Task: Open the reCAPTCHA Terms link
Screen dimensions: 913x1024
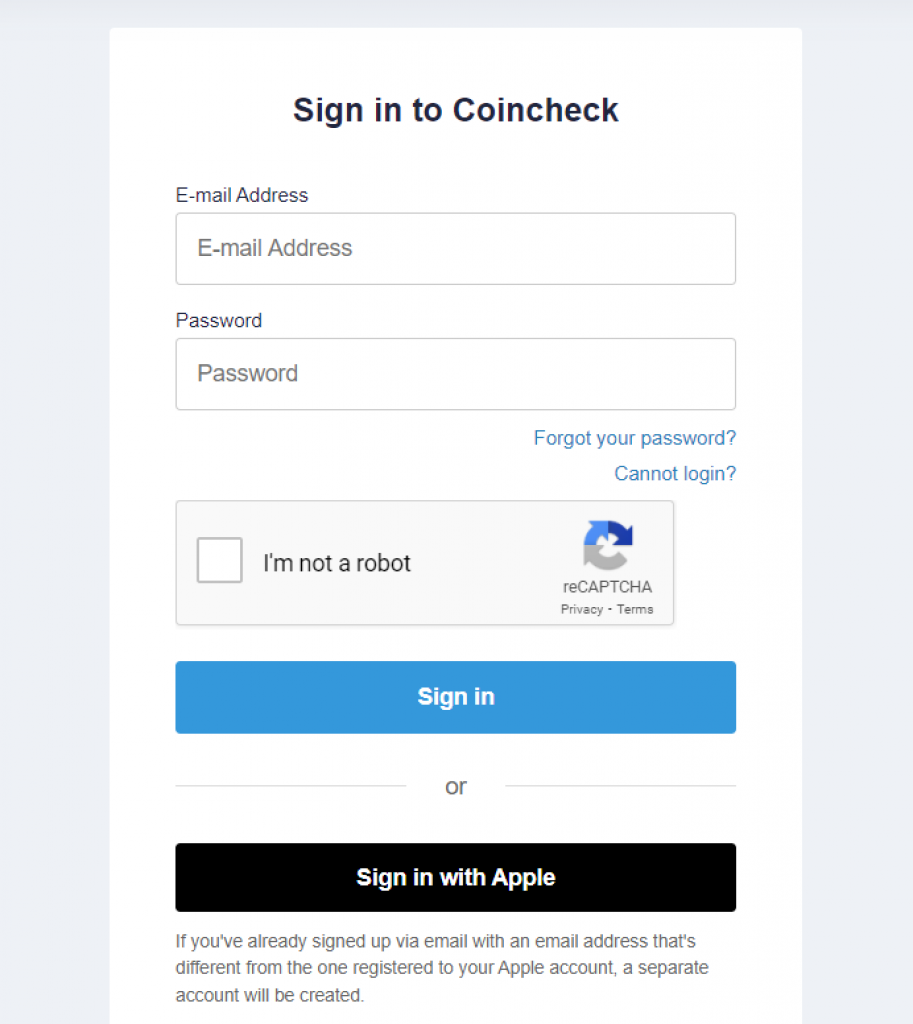Action: click(635, 609)
